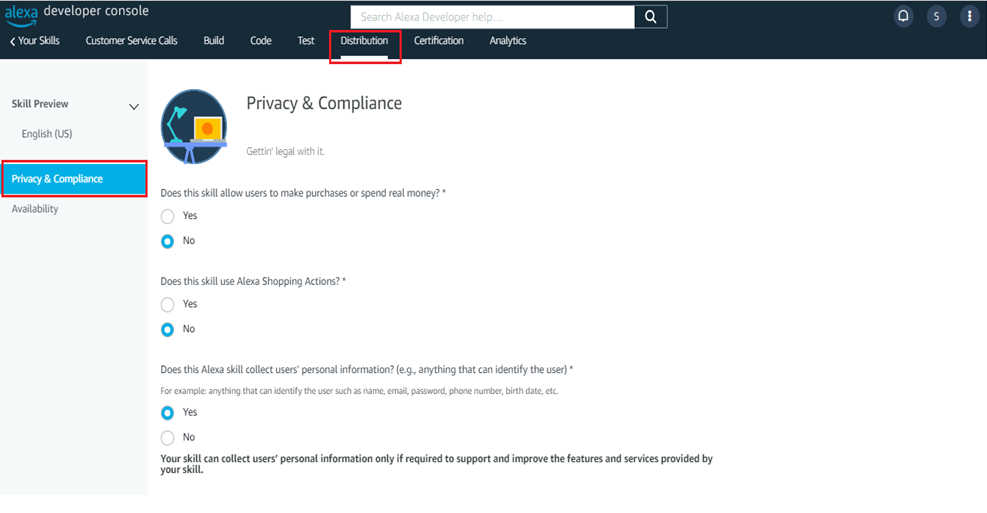Go to the Build tab
Image resolution: width=987 pixels, height=513 pixels.
pos(213,41)
